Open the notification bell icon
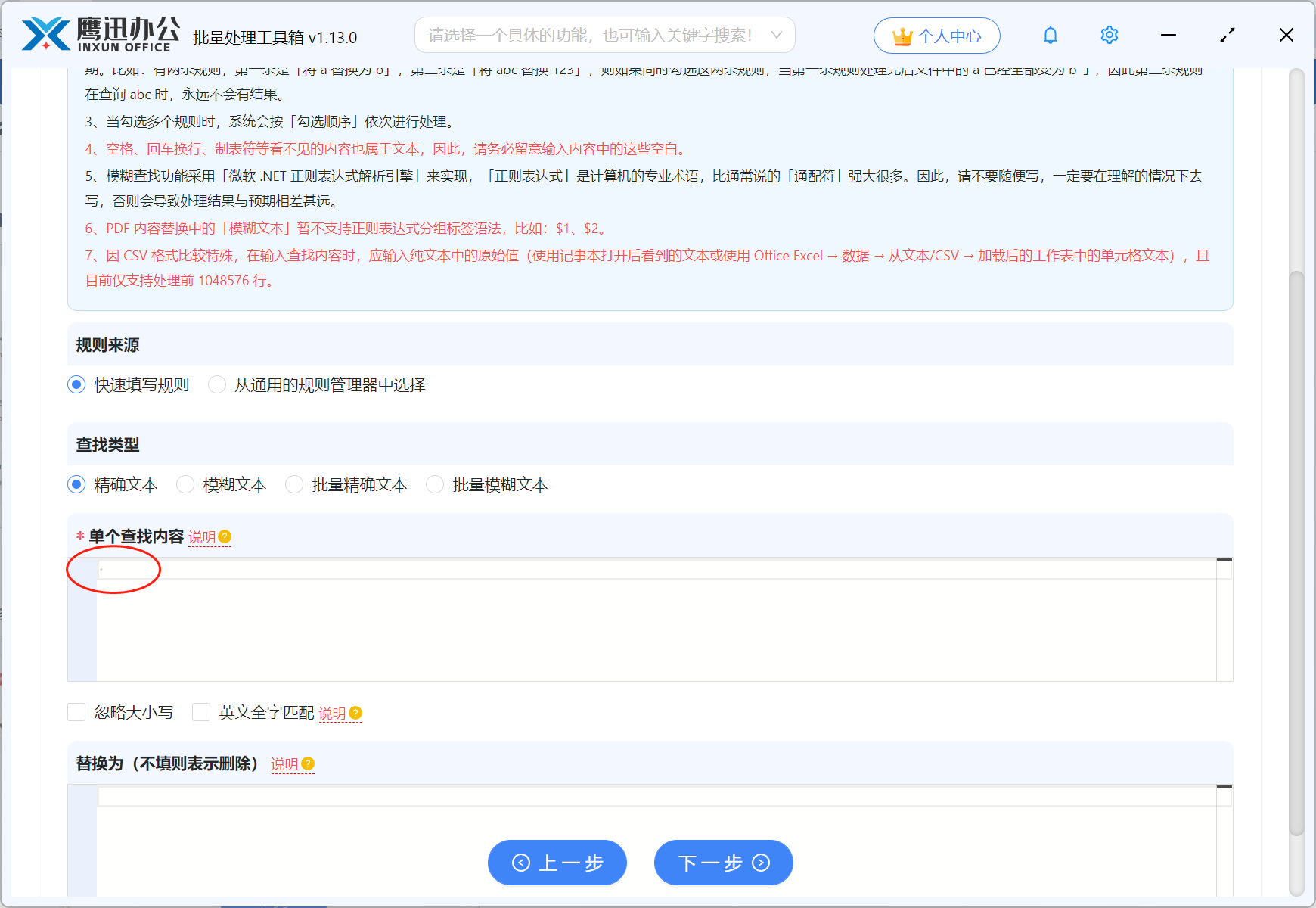 tap(1050, 34)
